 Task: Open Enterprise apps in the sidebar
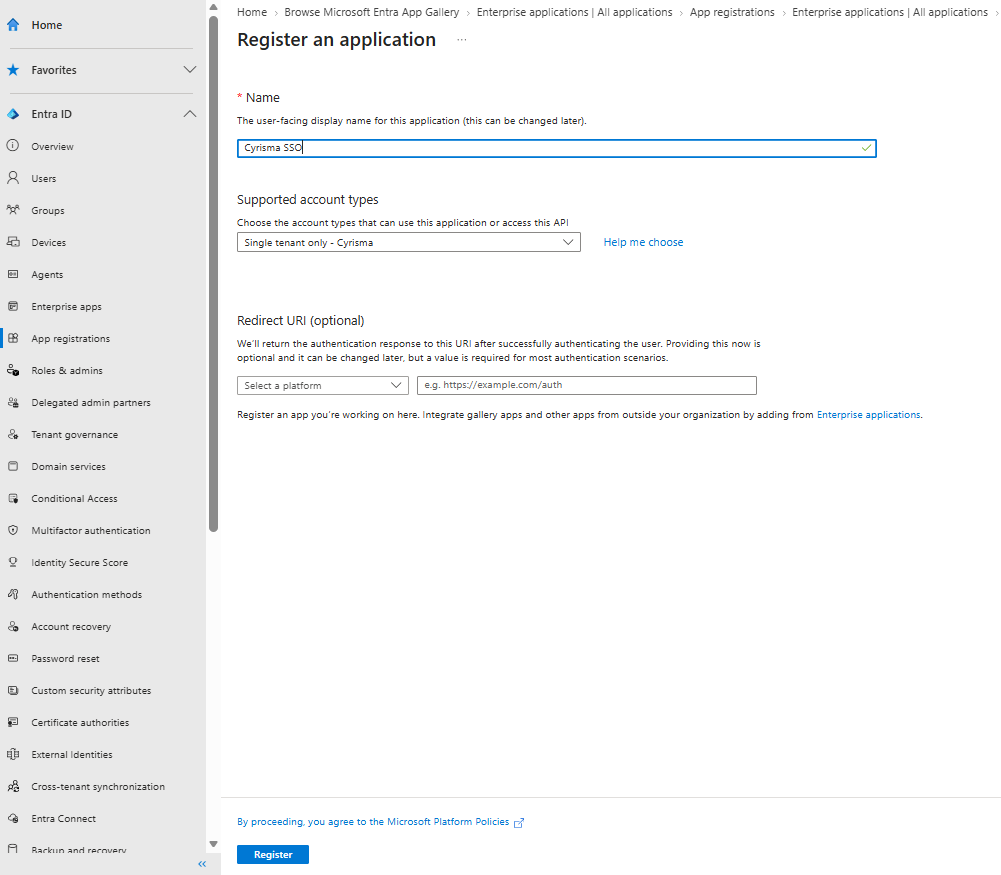pos(66,306)
